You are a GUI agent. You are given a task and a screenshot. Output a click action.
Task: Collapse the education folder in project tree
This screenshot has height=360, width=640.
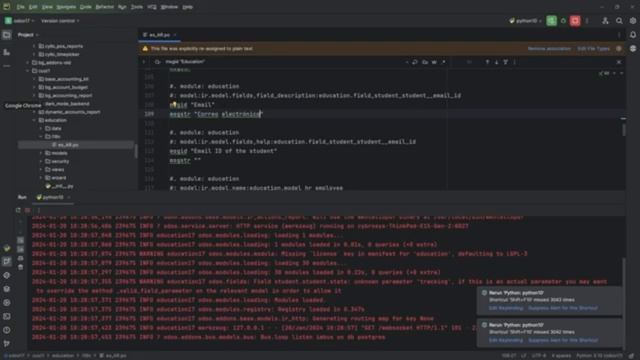pyautogui.click(x=34, y=120)
